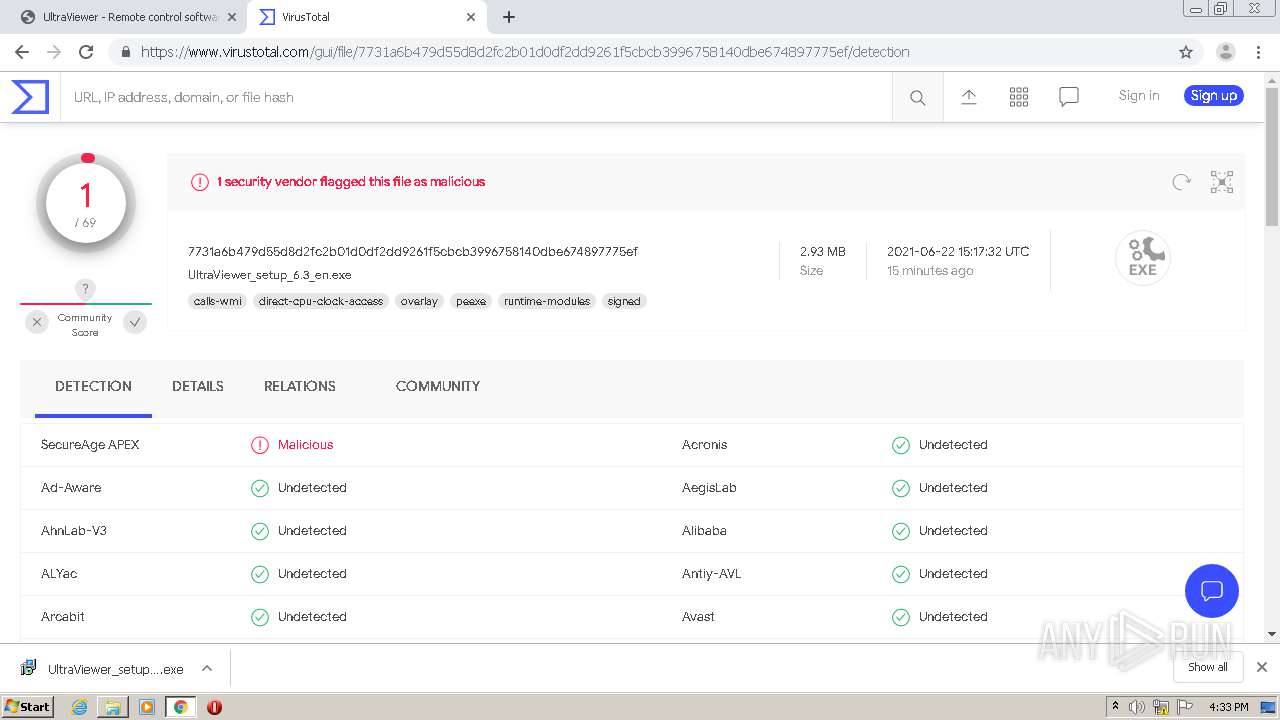This screenshot has width=1280, height=720.
Task: Click the Start button
Action: click(28, 707)
